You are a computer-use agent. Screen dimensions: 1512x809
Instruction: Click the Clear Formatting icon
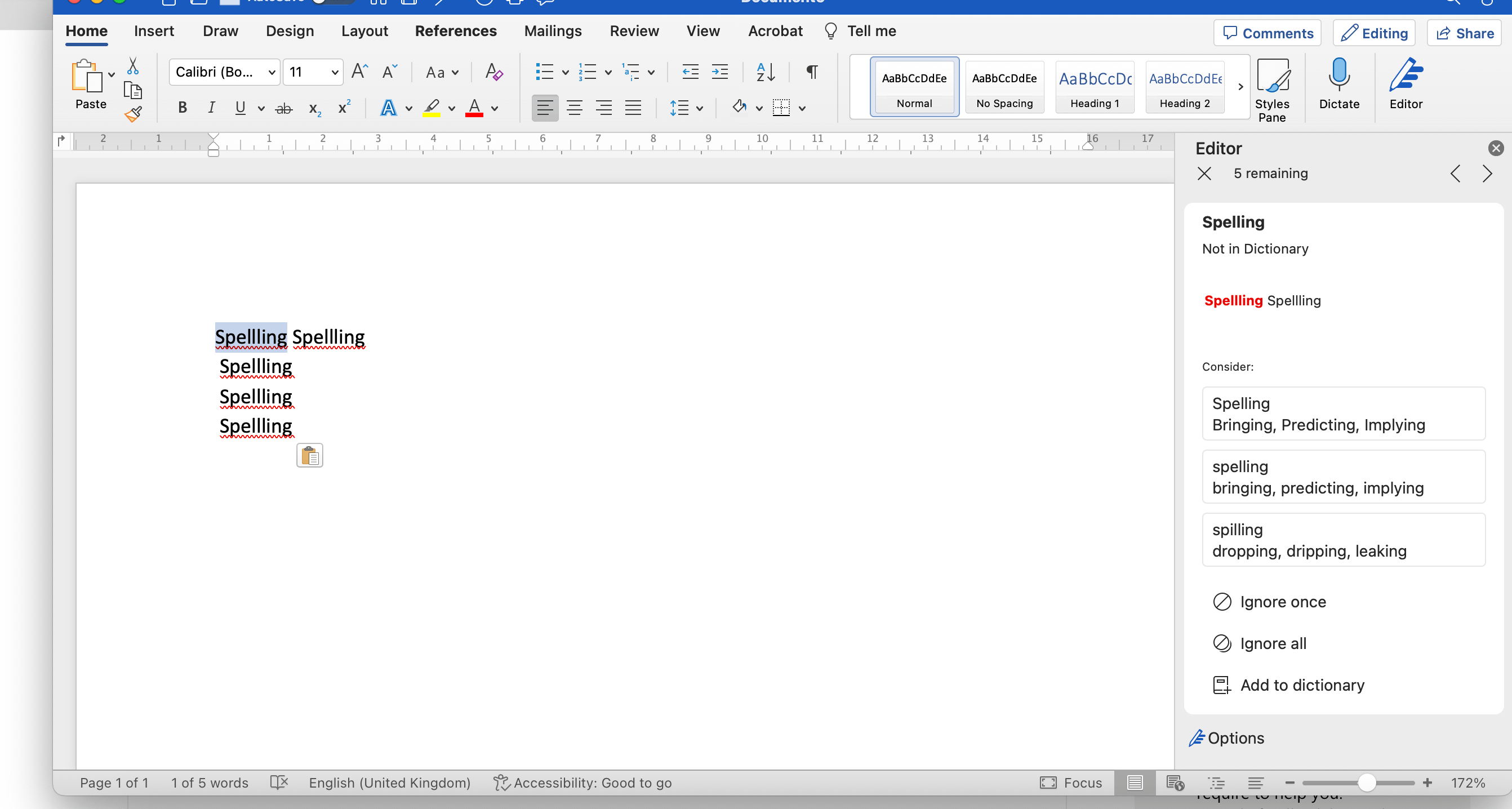(x=493, y=72)
